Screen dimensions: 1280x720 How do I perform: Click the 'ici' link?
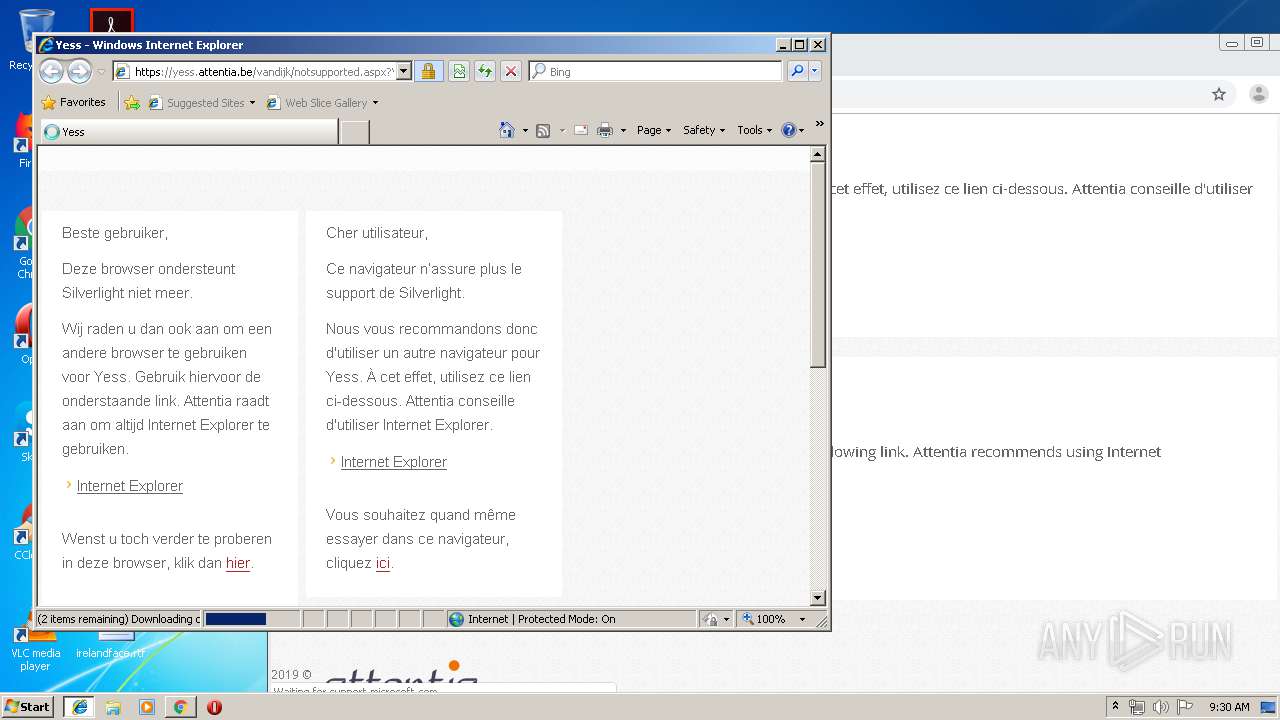click(x=383, y=563)
